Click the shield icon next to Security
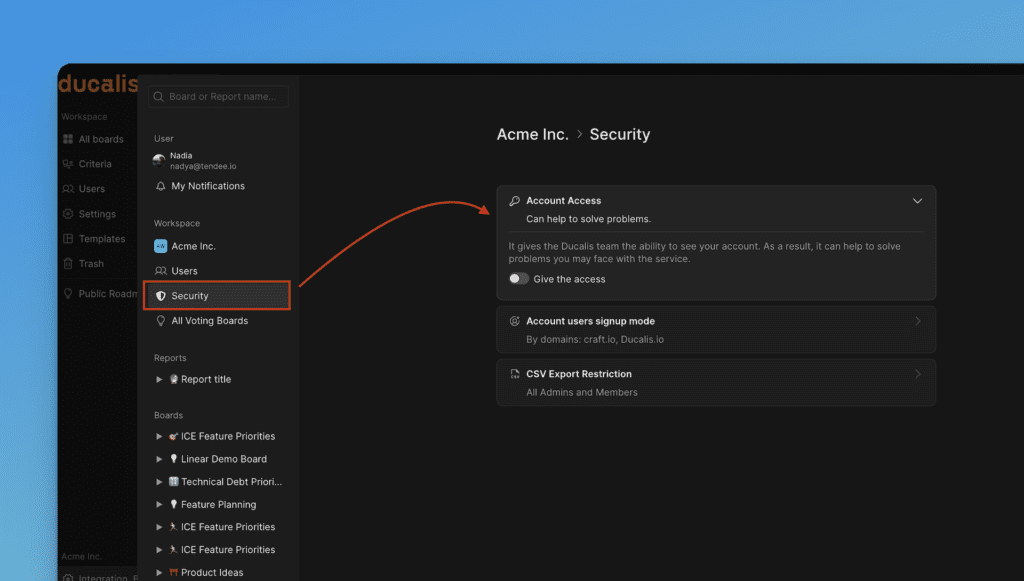The height and width of the screenshot is (581, 1024). coord(160,296)
